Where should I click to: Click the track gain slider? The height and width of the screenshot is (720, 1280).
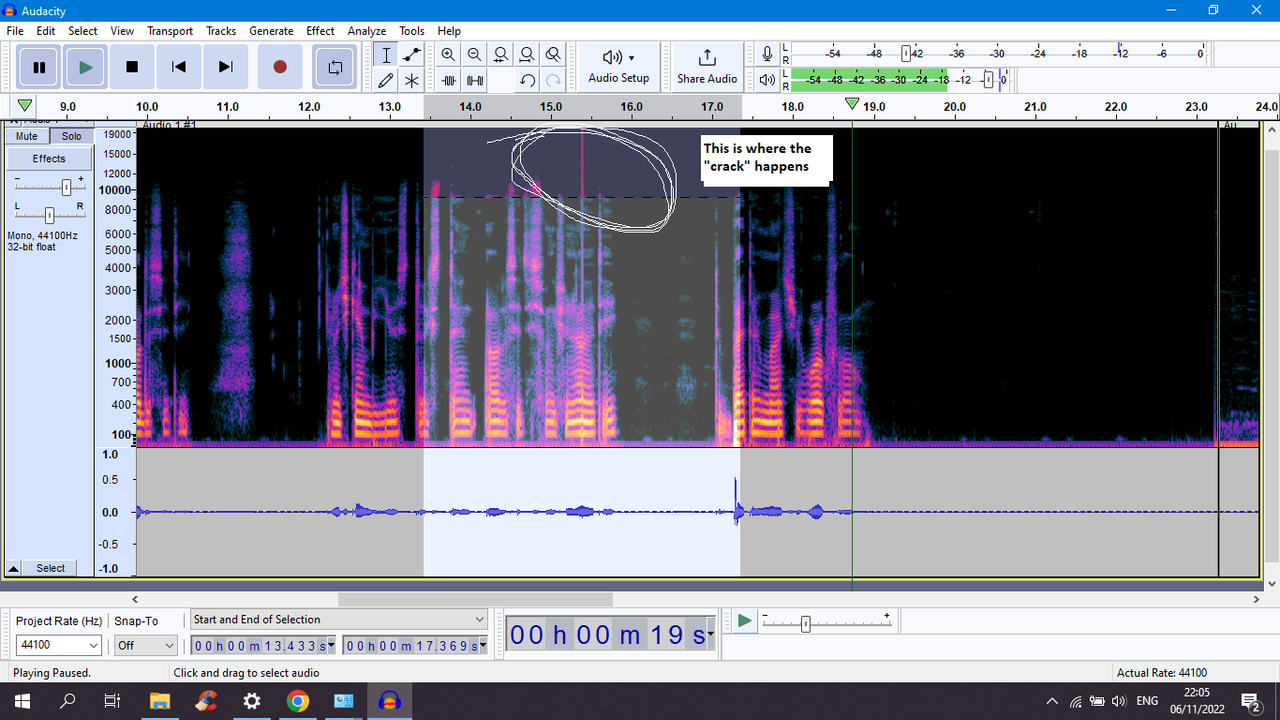pyautogui.click(x=66, y=187)
